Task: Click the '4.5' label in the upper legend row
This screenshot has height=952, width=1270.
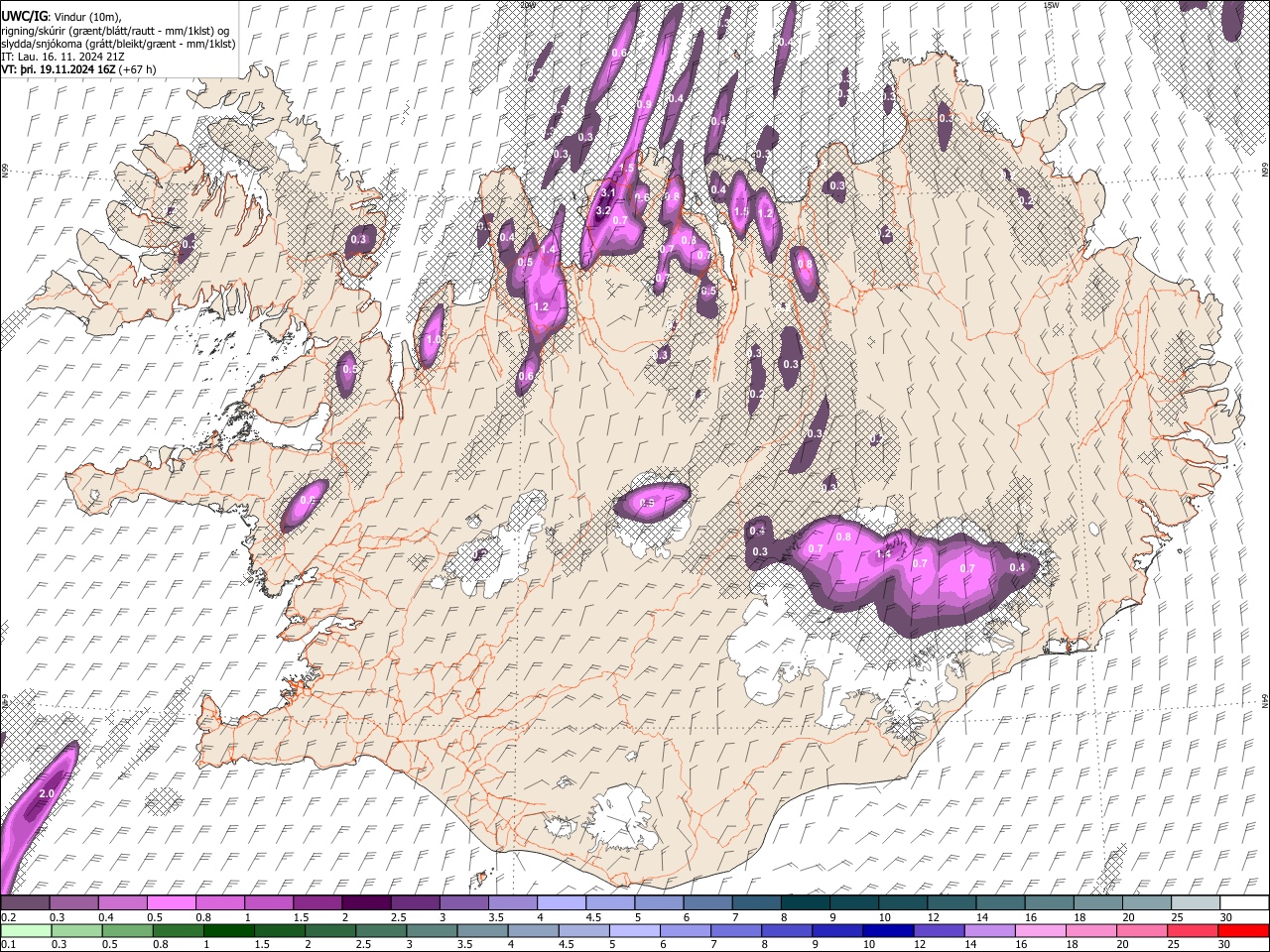Action: click(592, 917)
